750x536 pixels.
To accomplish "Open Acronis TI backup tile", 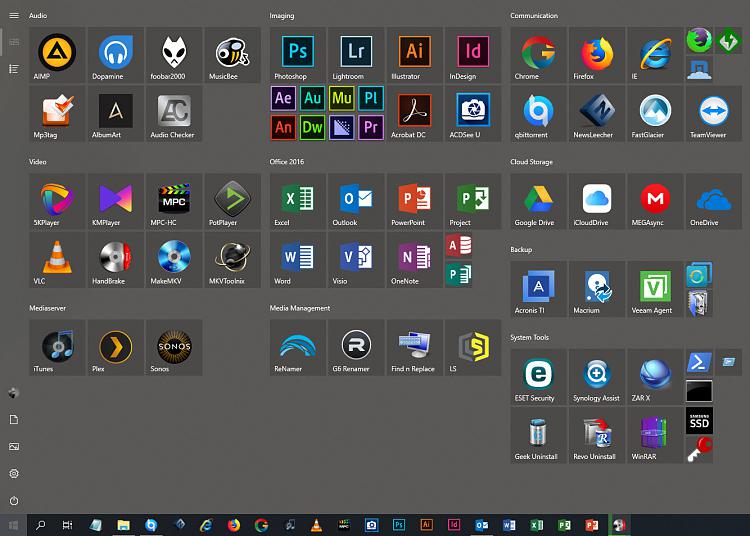I will [x=538, y=289].
